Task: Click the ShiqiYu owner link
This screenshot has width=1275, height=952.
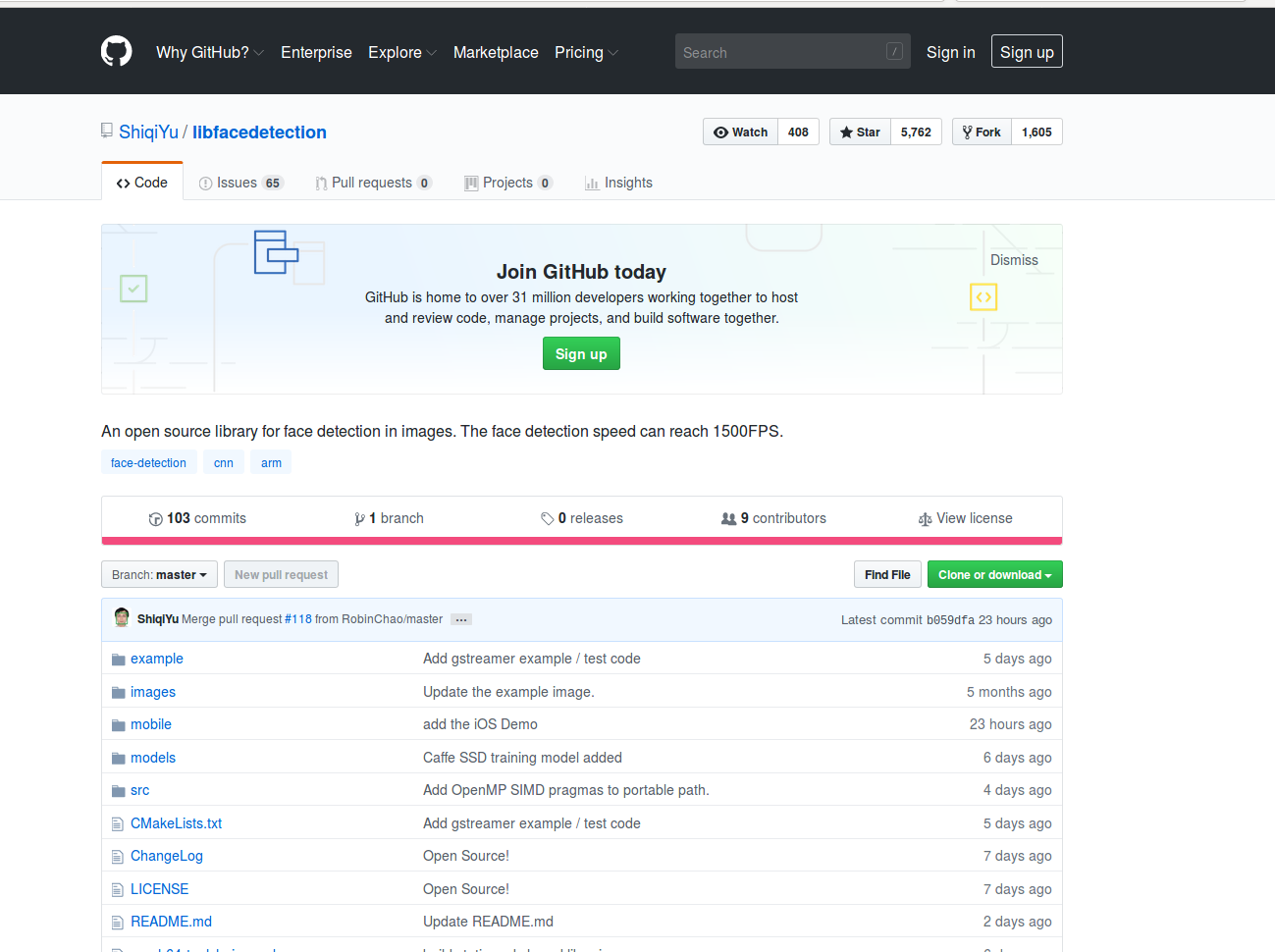Action: [x=148, y=132]
